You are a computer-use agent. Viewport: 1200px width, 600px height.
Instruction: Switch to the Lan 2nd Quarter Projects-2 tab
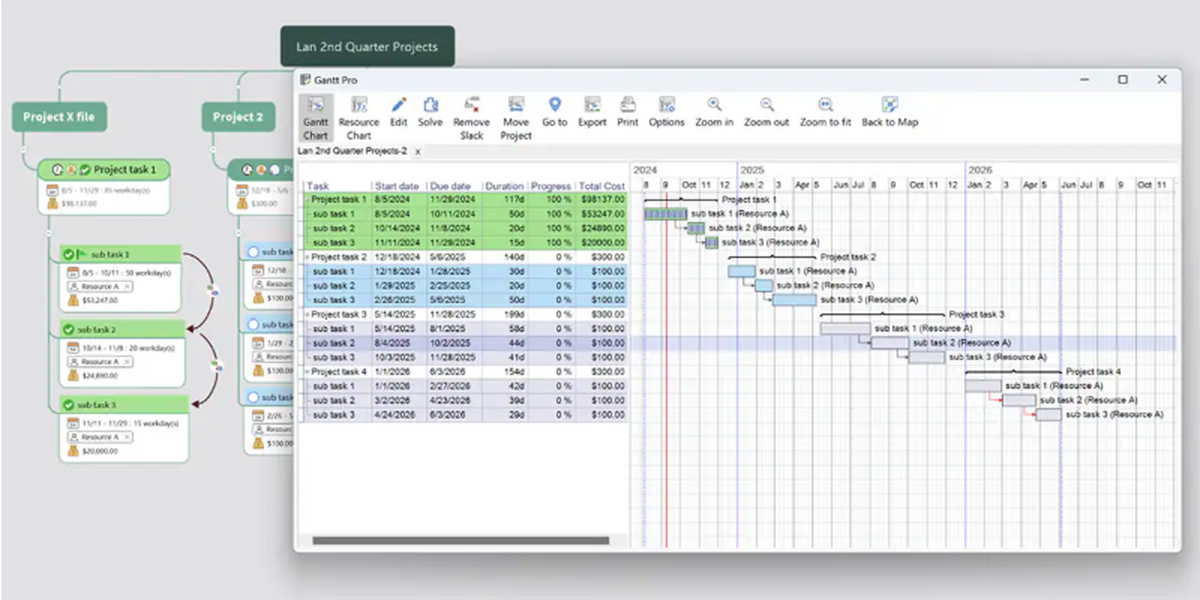click(352, 151)
